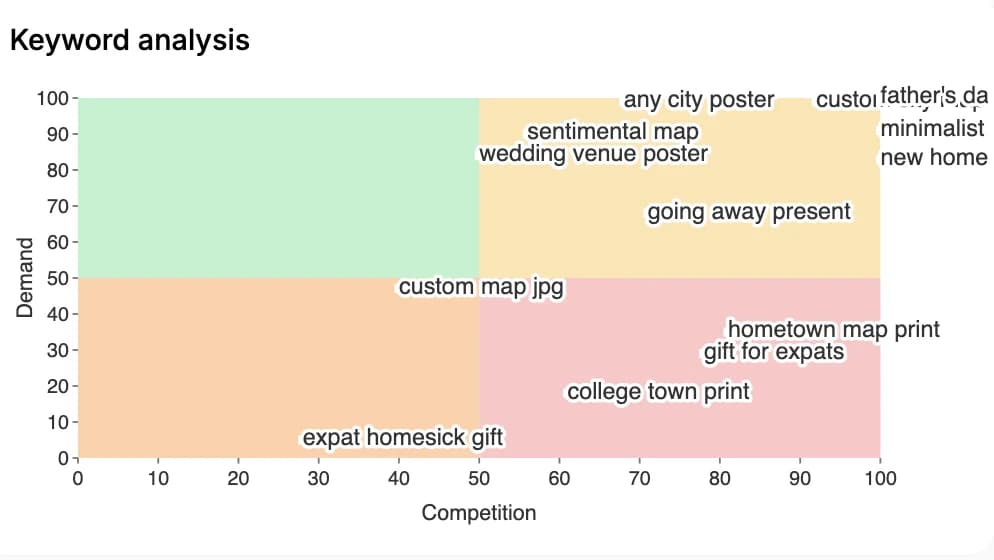Click the 'any city poster' keyword label
The width and height of the screenshot is (994, 560).
tap(699, 100)
